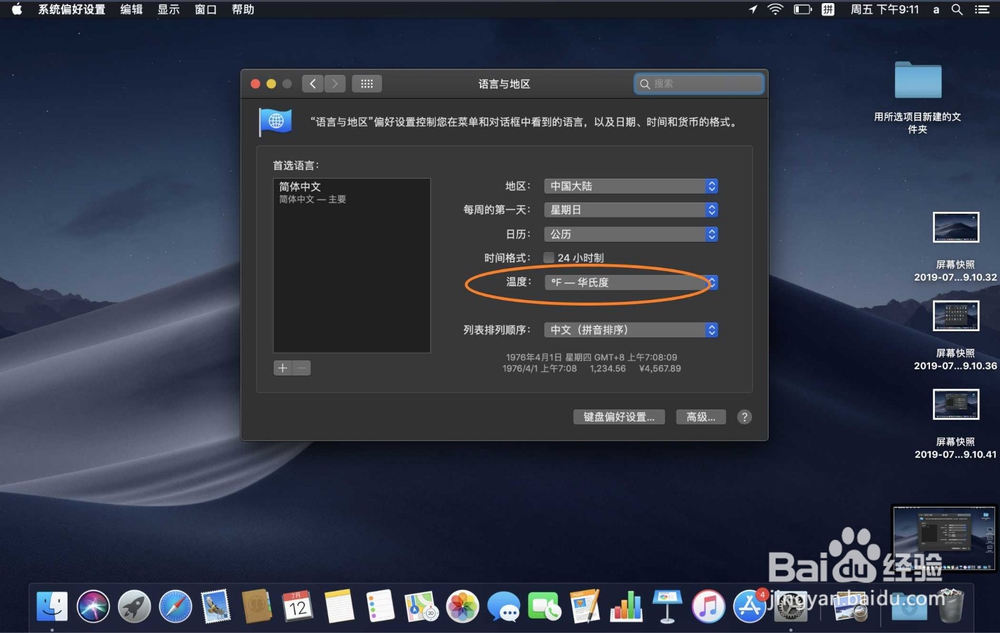The image size is (1000, 633).
Task: Select the 用所选项目新建的文件夹 desktop folder
Action: tap(917, 97)
